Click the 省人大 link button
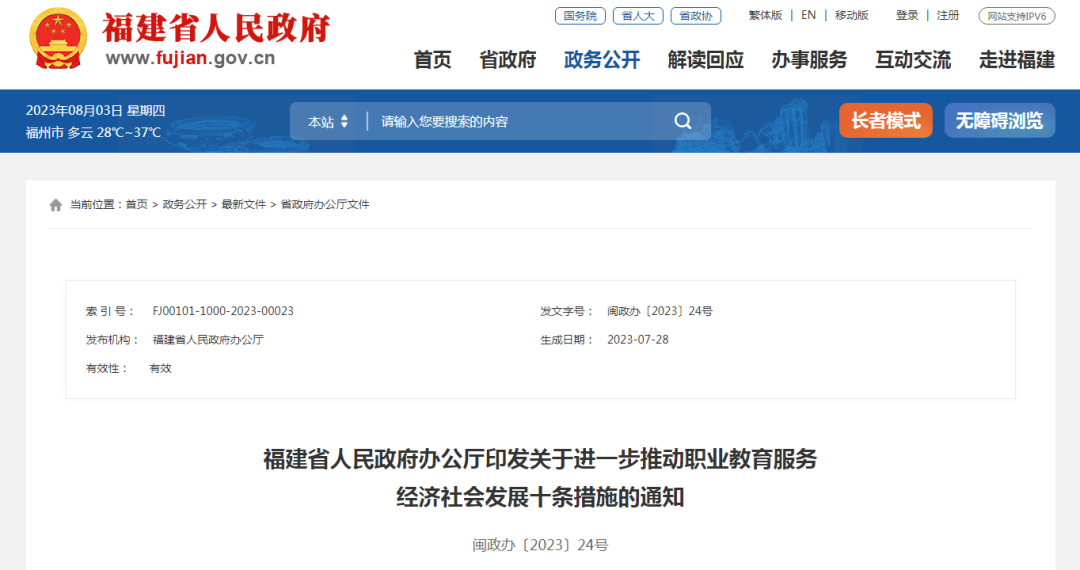The image size is (1080, 570). 638,16
